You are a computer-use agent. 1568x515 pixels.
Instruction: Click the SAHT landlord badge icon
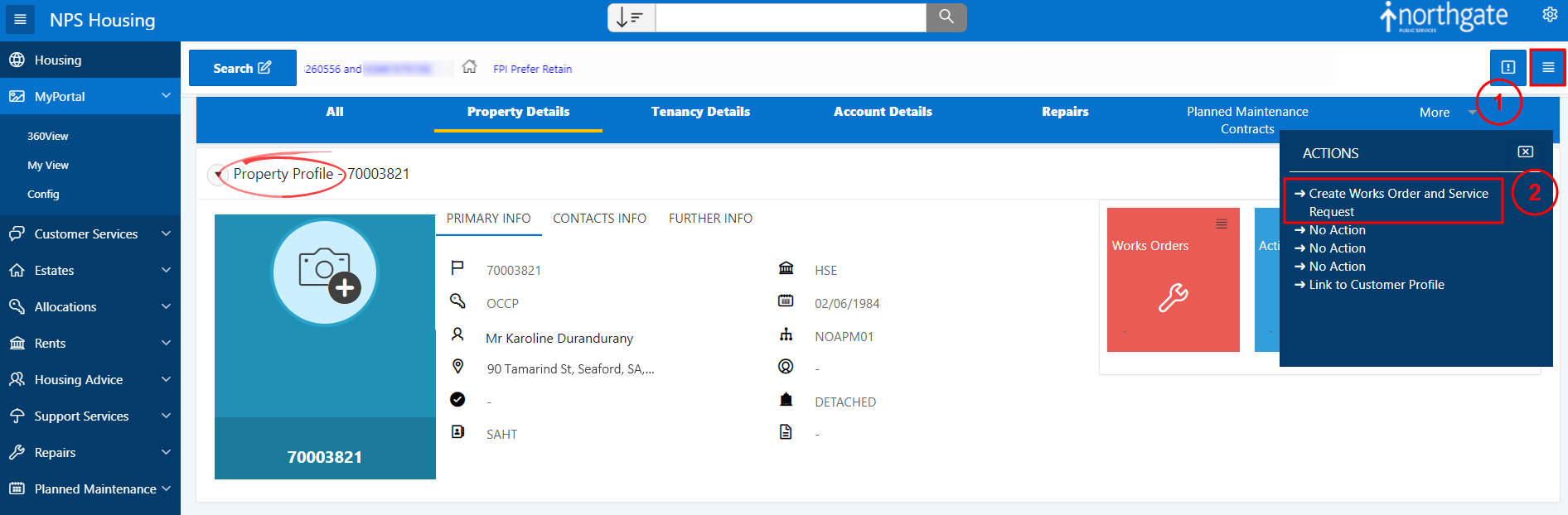coord(457,432)
